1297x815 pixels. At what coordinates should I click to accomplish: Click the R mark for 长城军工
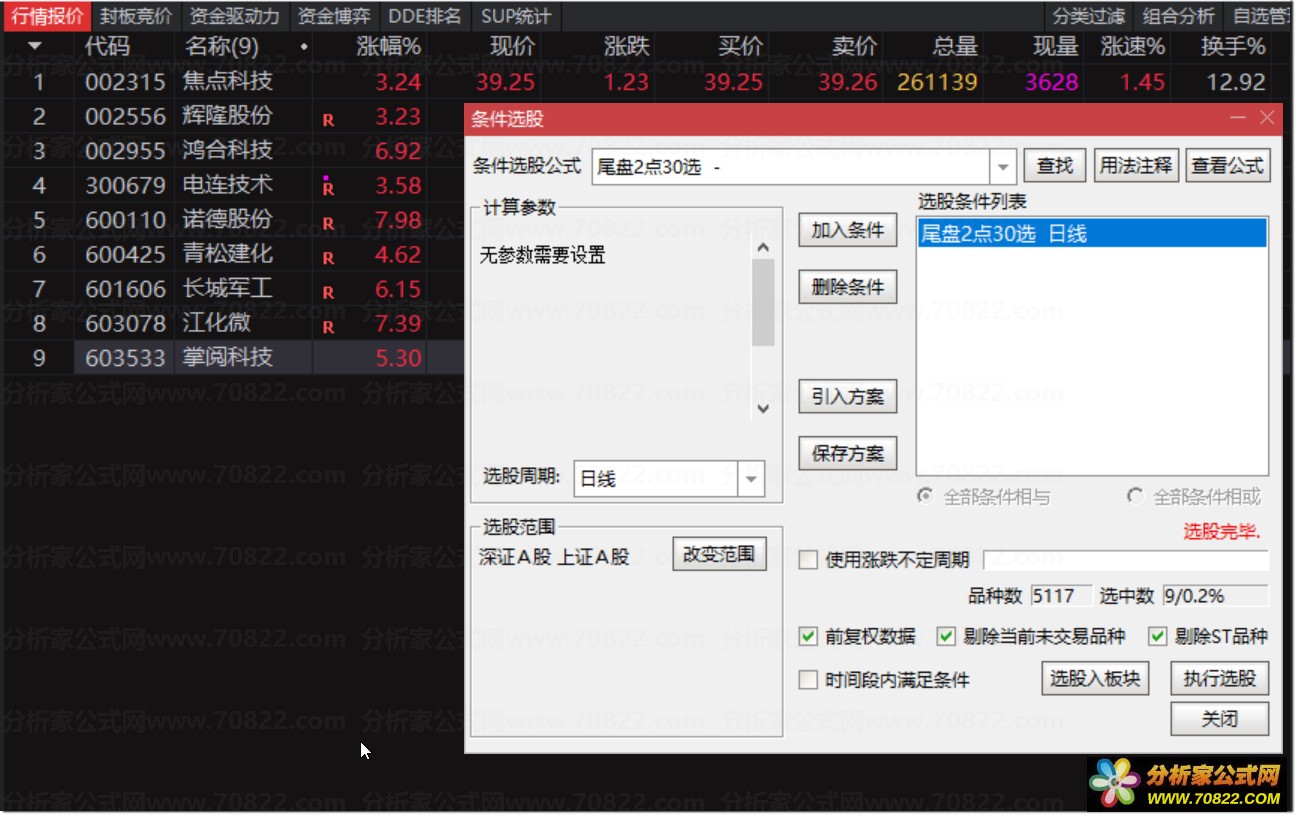[x=328, y=293]
